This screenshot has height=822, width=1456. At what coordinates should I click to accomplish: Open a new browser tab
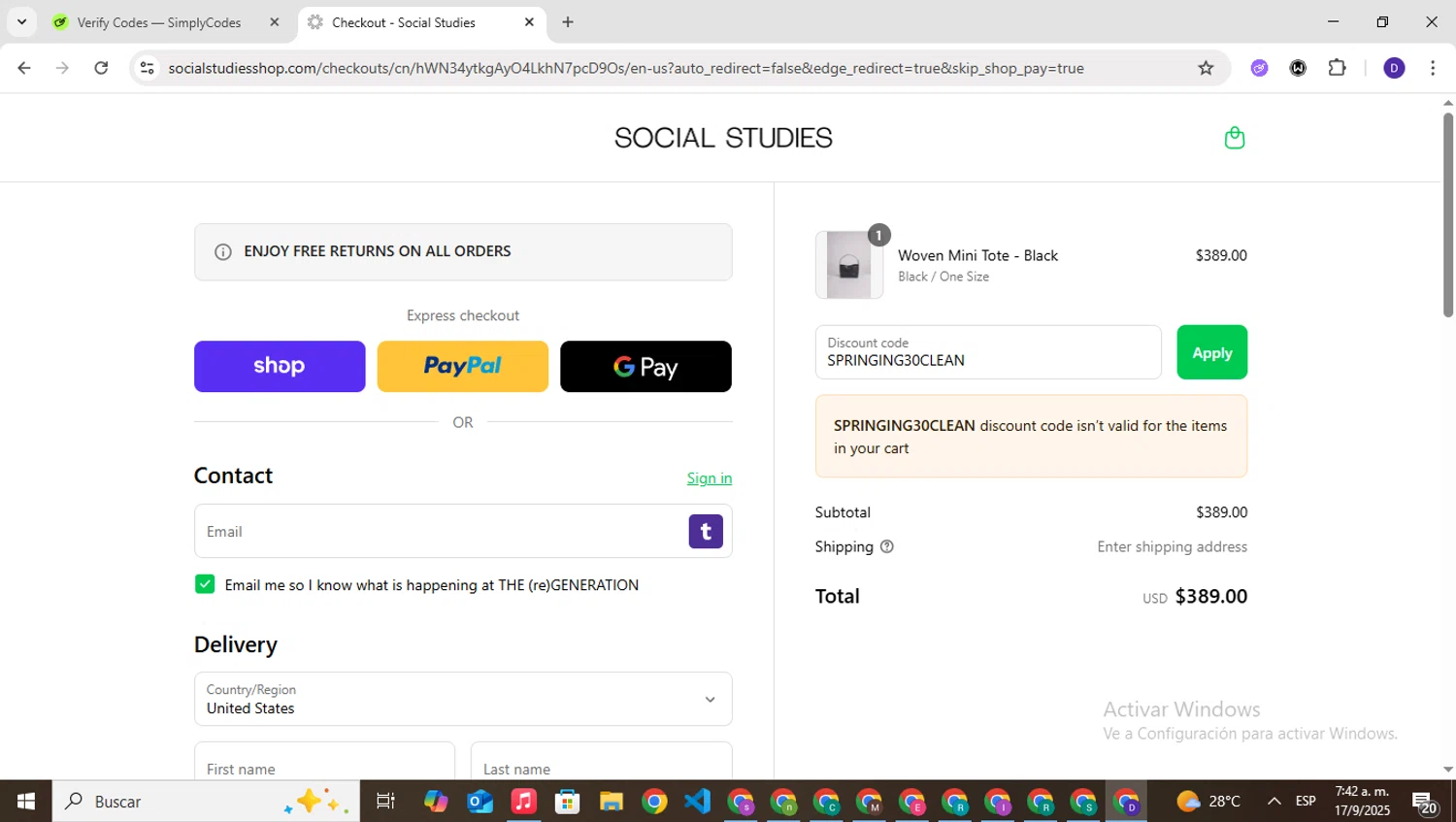point(568,22)
